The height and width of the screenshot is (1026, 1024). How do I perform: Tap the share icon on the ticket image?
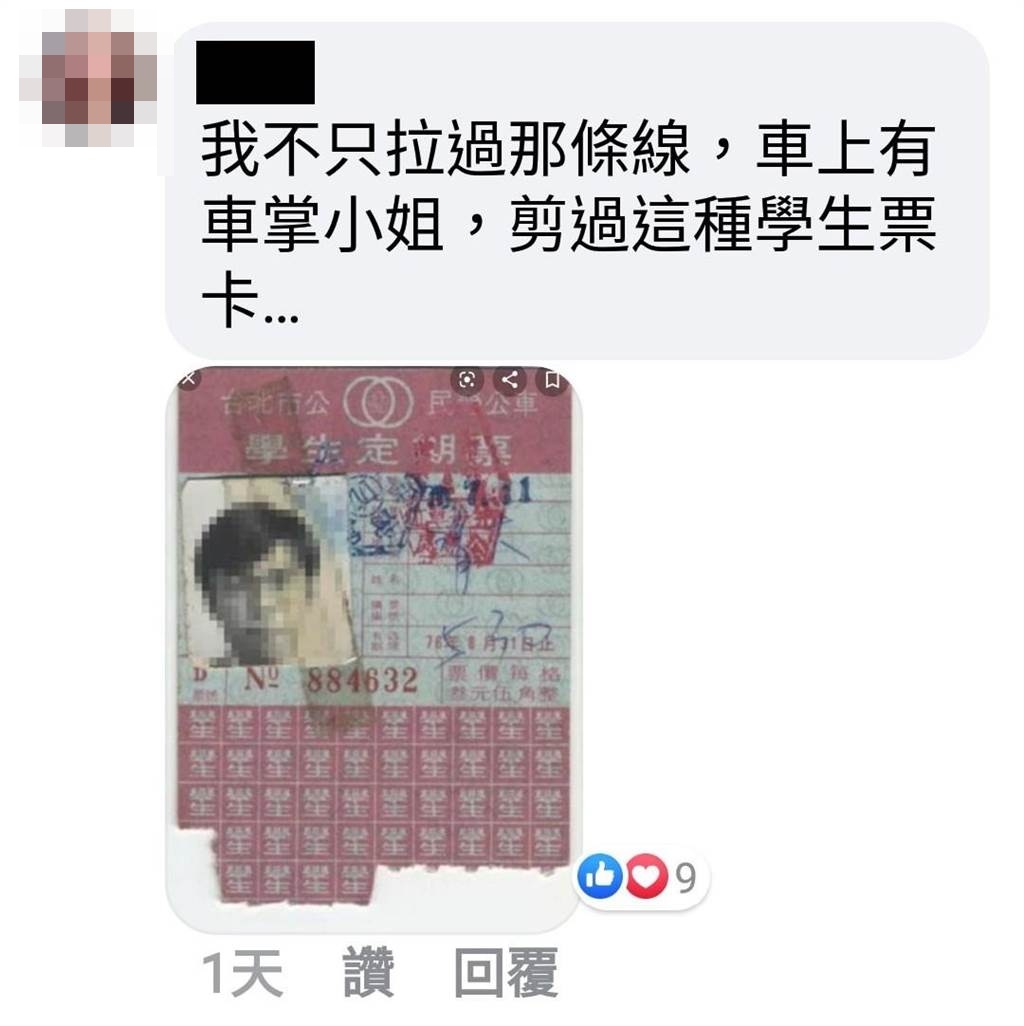click(x=510, y=380)
